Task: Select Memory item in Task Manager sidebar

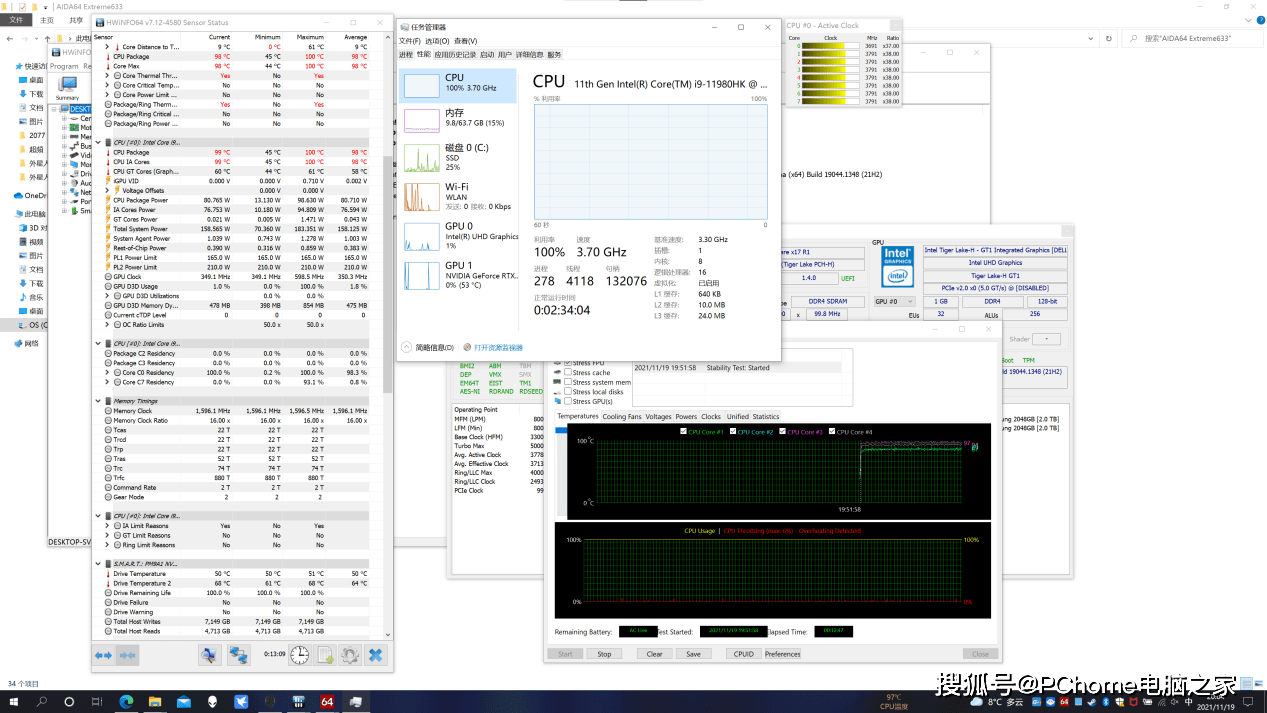Action: (458, 121)
